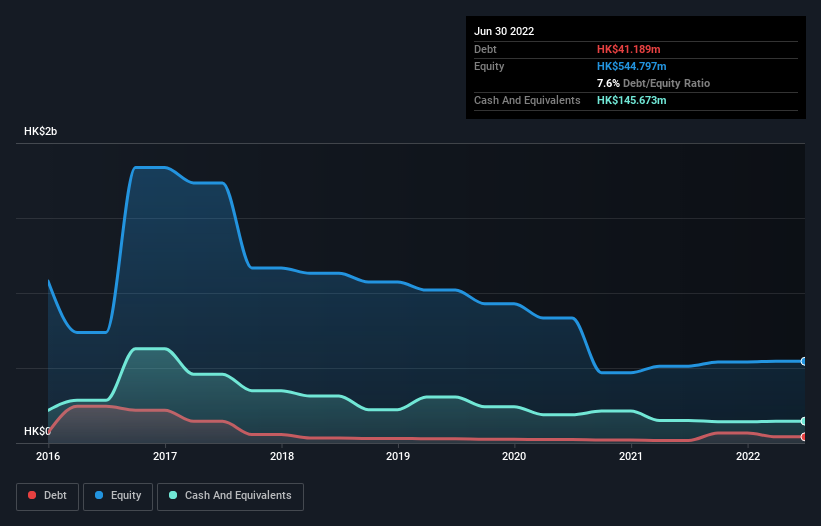Click the 2019 x-axis label
821x526 pixels.
(398, 456)
